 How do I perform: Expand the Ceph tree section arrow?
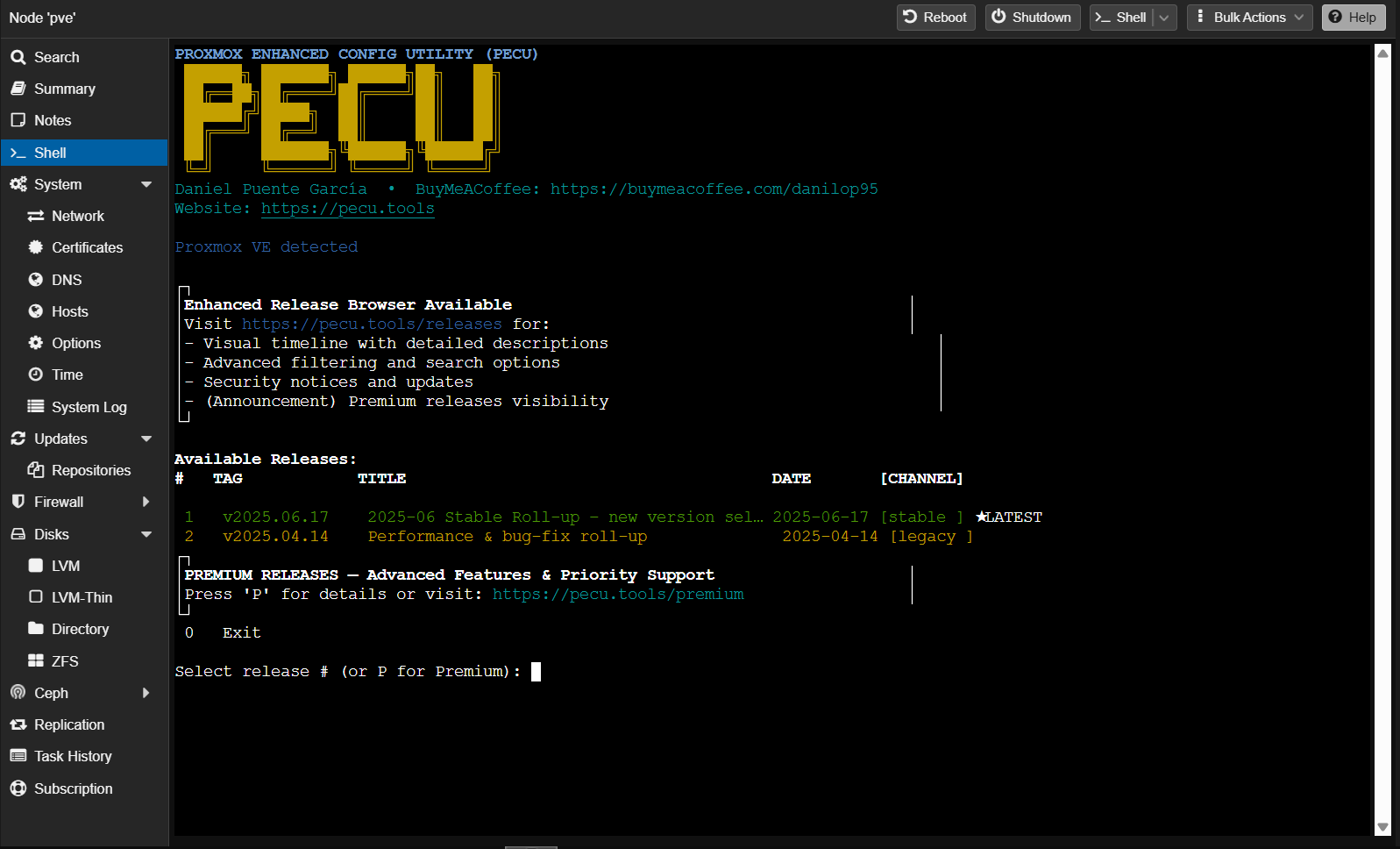pyautogui.click(x=146, y=693)
